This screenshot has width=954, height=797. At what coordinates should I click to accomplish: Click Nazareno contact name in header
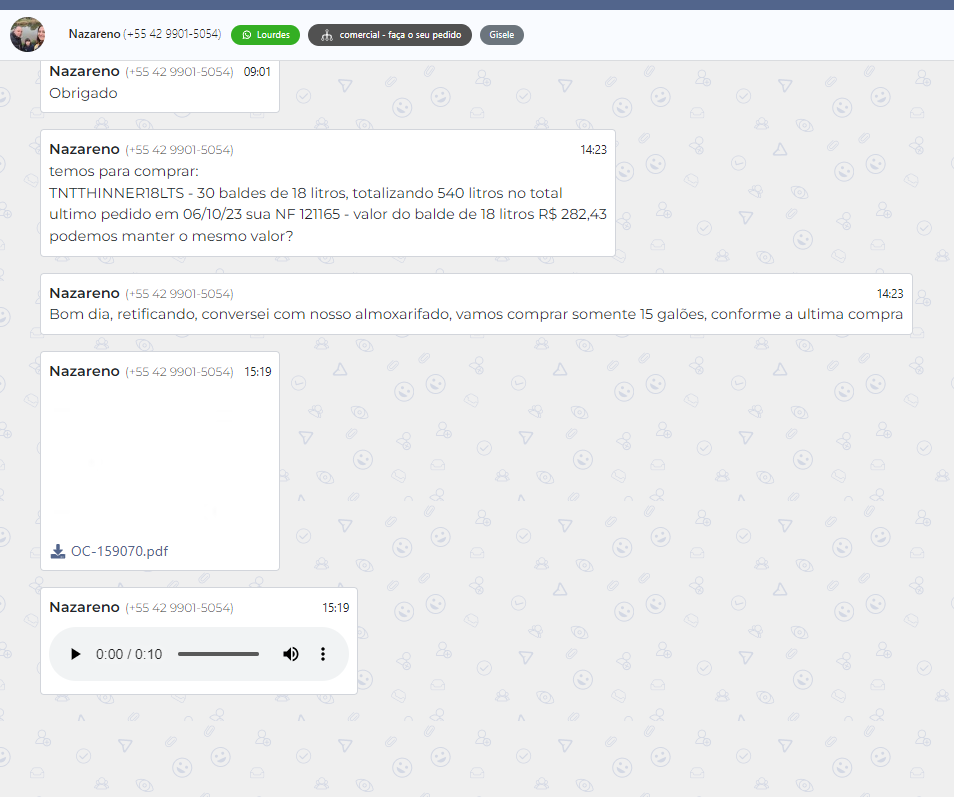pos(94,34)
